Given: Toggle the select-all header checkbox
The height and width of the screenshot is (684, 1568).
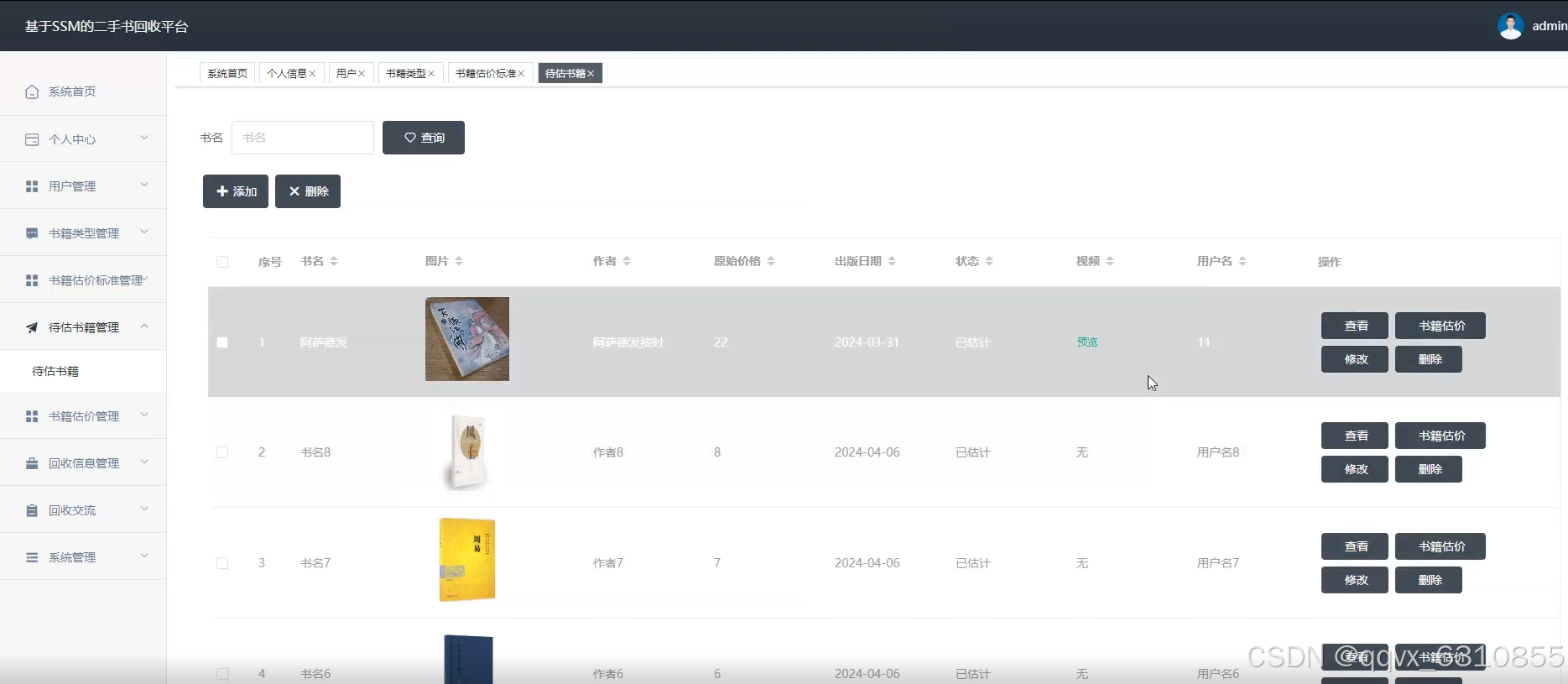Looking at the screenshot, I should coord(222,262).
